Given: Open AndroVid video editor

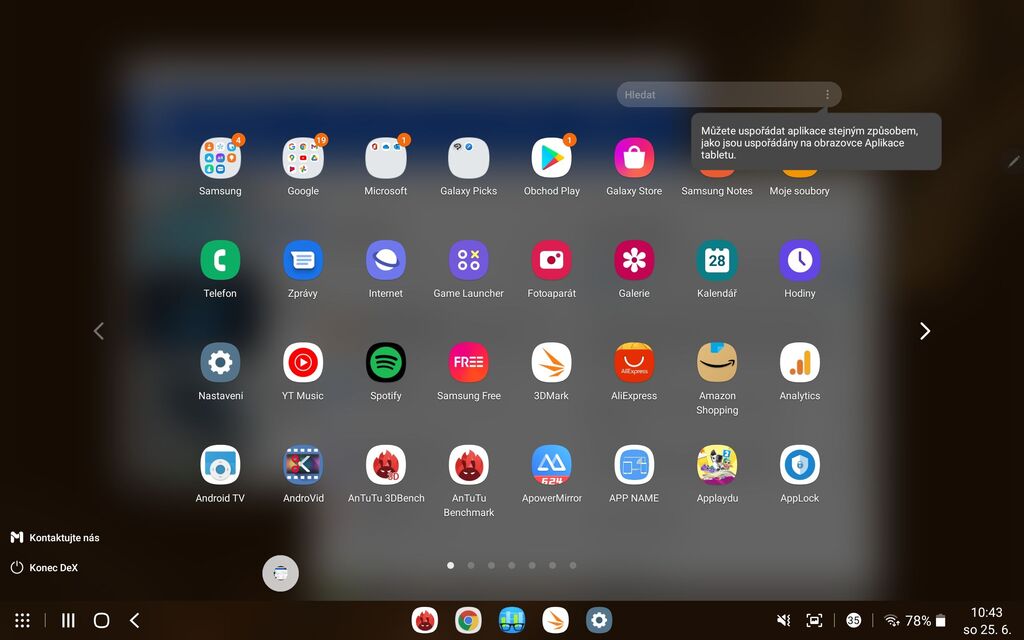Looking at the screenshot, I should (x=303, y=466).
